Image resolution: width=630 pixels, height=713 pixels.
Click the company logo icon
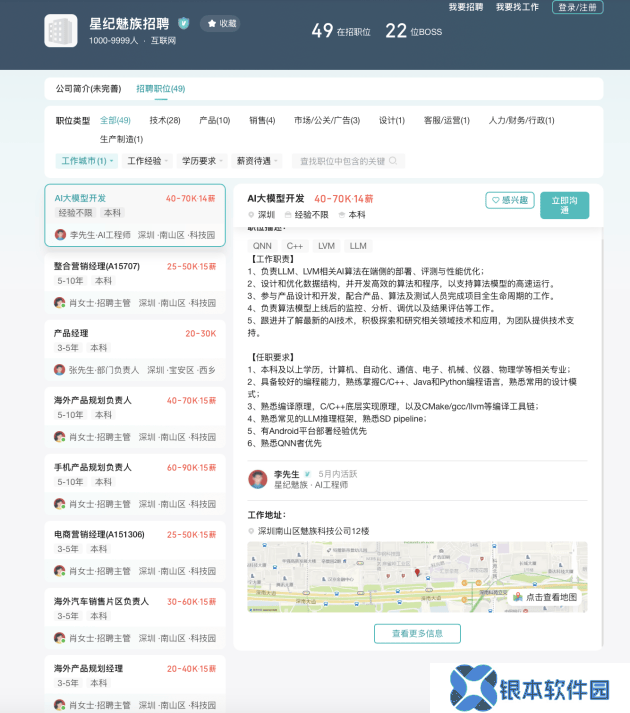(x=60, y=31)
